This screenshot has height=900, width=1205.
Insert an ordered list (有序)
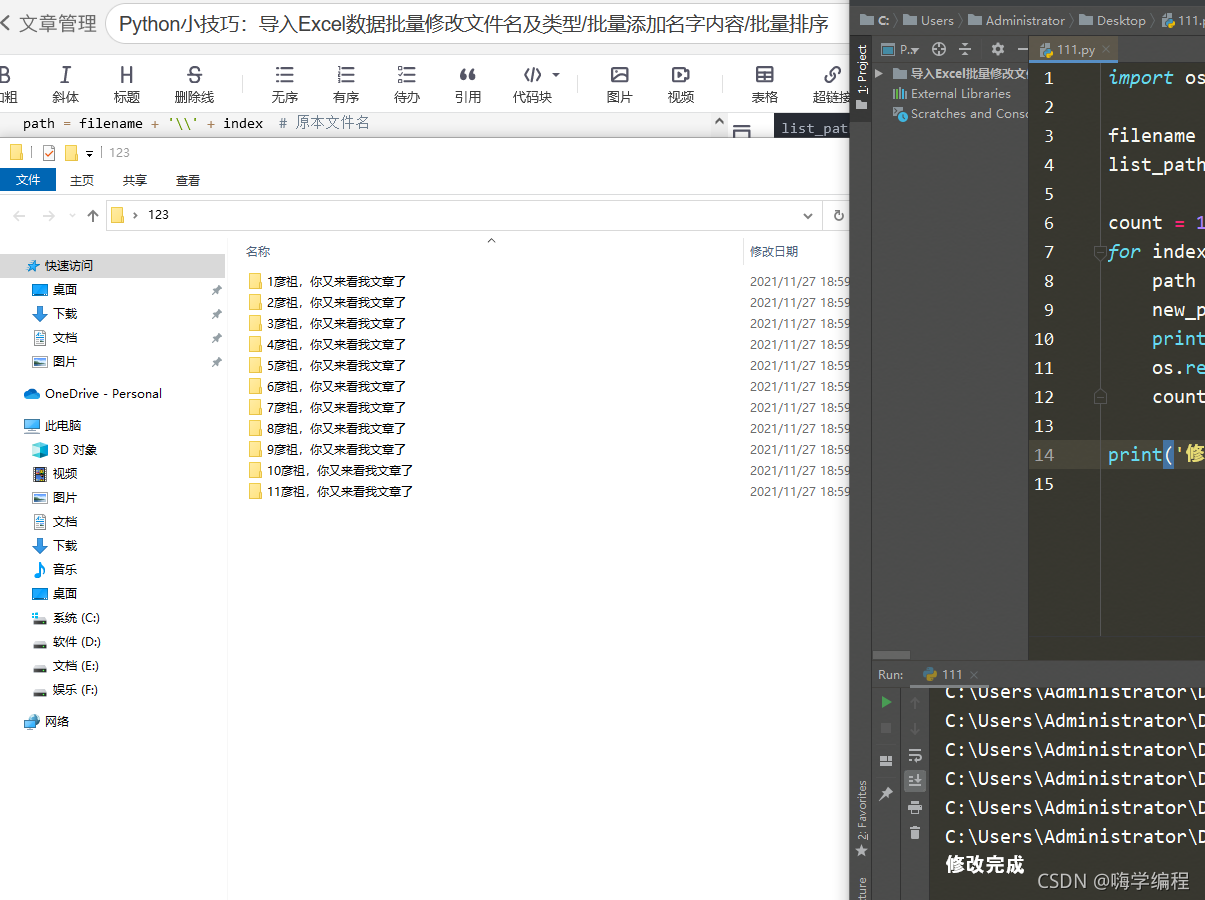coord(346,84)
